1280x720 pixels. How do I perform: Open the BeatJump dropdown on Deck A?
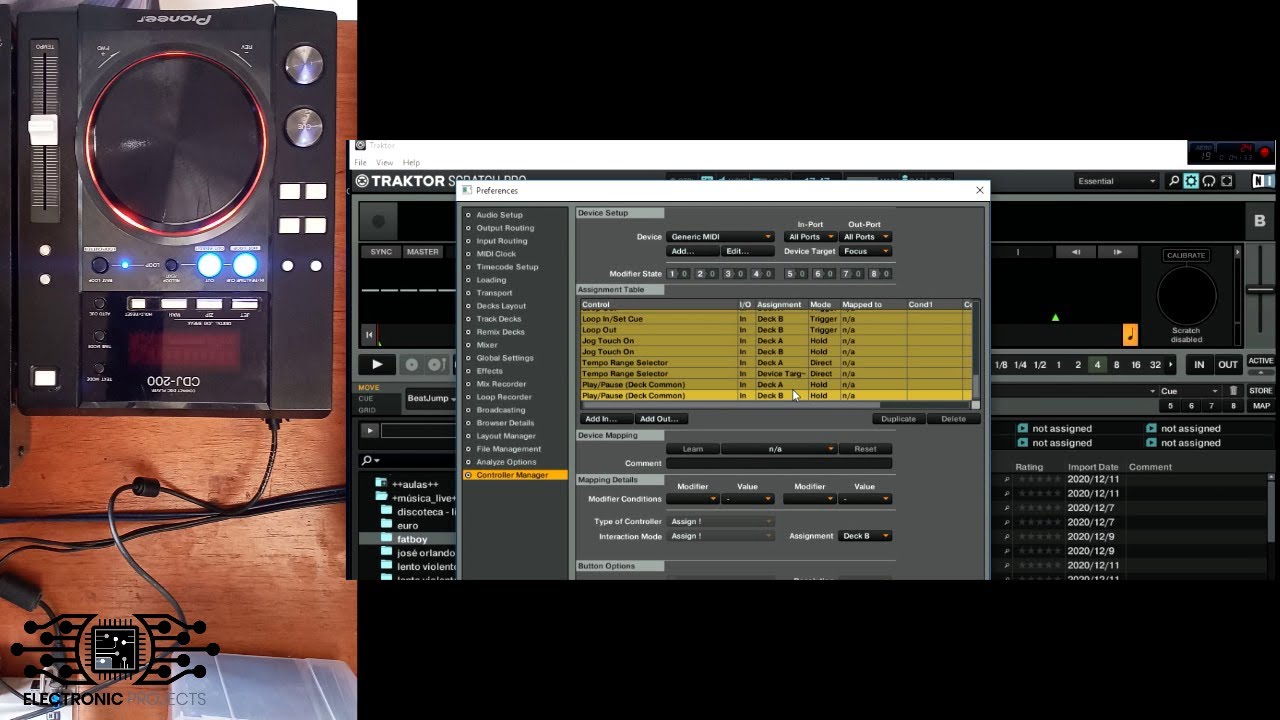(431, 398)
